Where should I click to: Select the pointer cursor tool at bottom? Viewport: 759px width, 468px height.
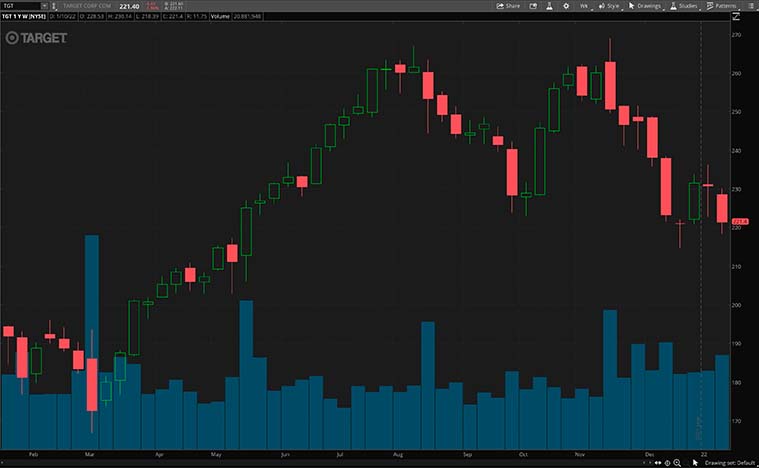695,463
